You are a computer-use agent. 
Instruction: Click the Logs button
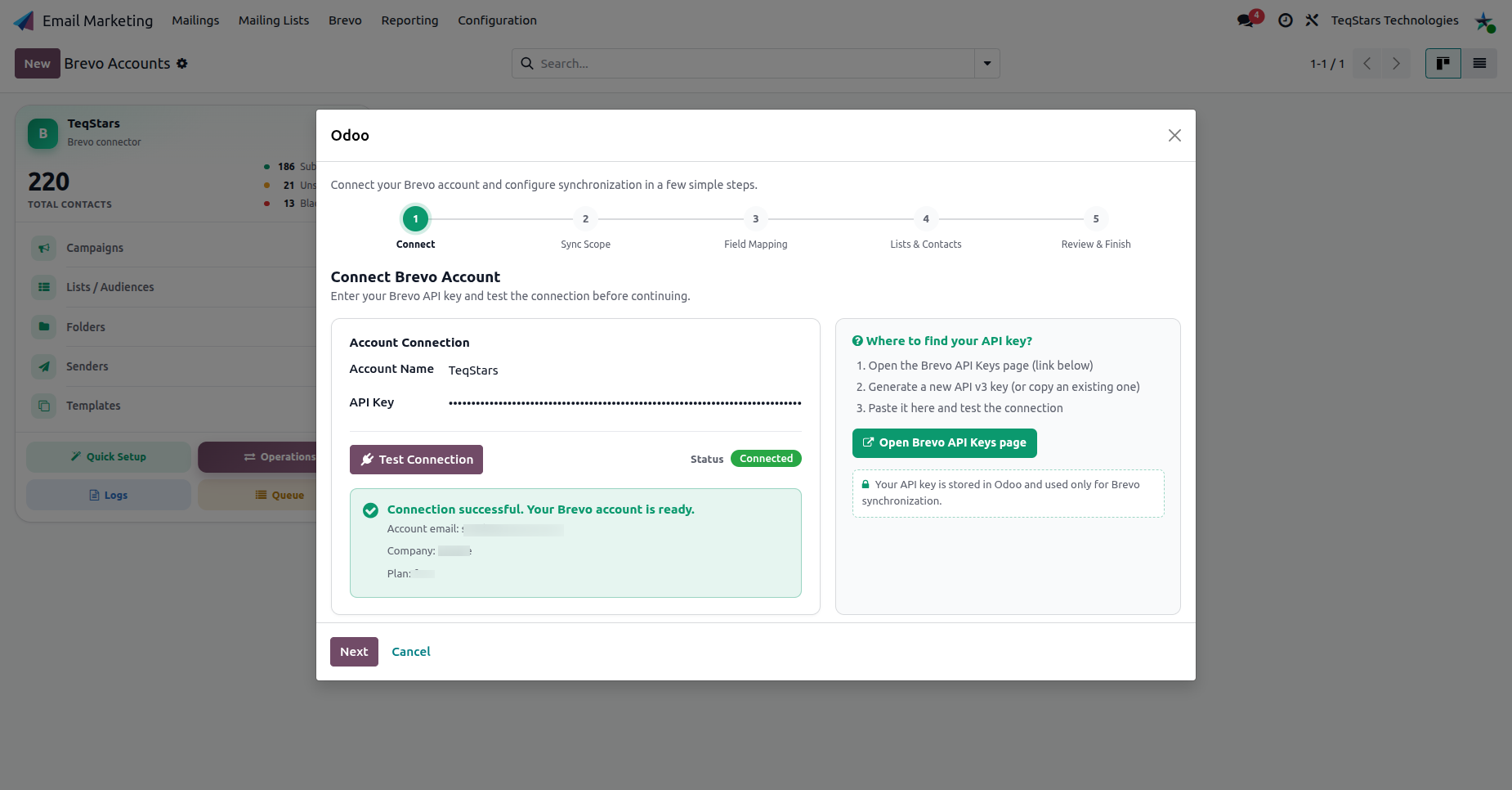pos(109,495)
